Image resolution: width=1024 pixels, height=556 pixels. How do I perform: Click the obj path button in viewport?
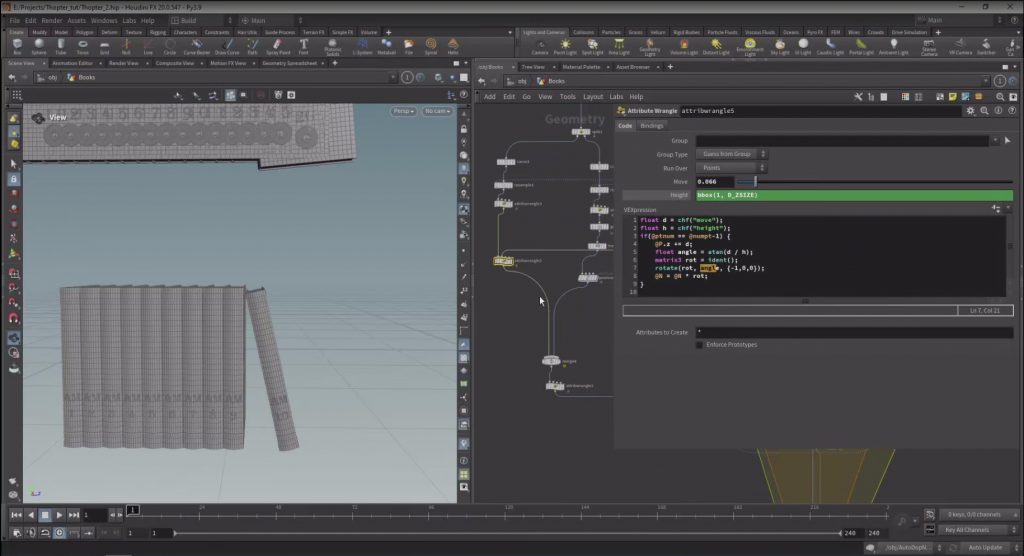[x=48, y=78]
